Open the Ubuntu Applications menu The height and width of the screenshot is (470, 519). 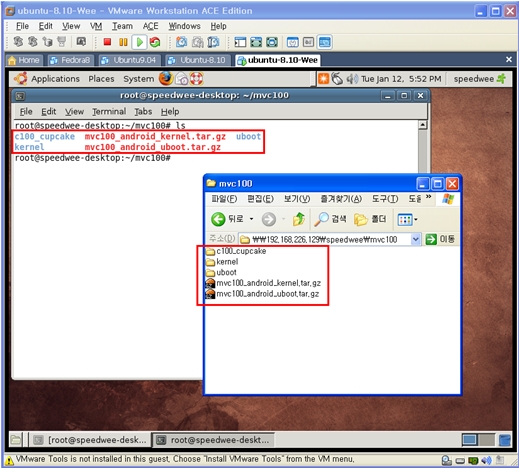tap(55, 79)
